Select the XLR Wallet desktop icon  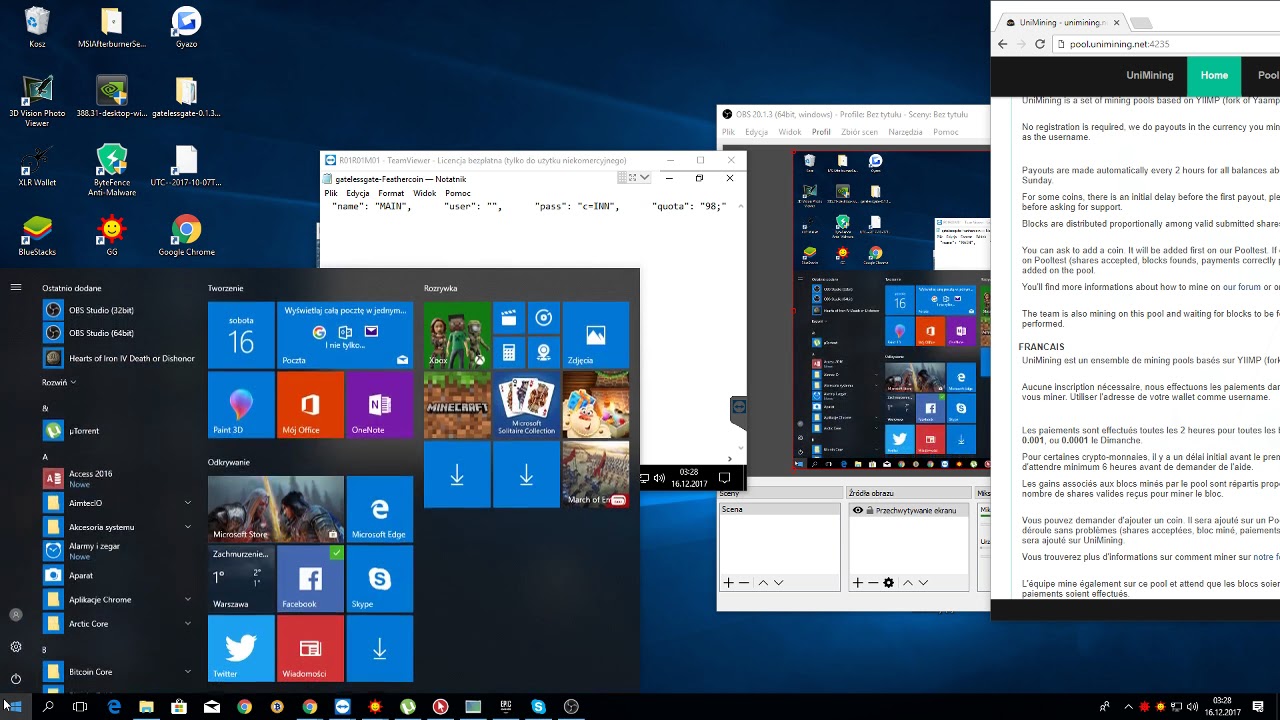pyautogui.click(x=37, y=166)
